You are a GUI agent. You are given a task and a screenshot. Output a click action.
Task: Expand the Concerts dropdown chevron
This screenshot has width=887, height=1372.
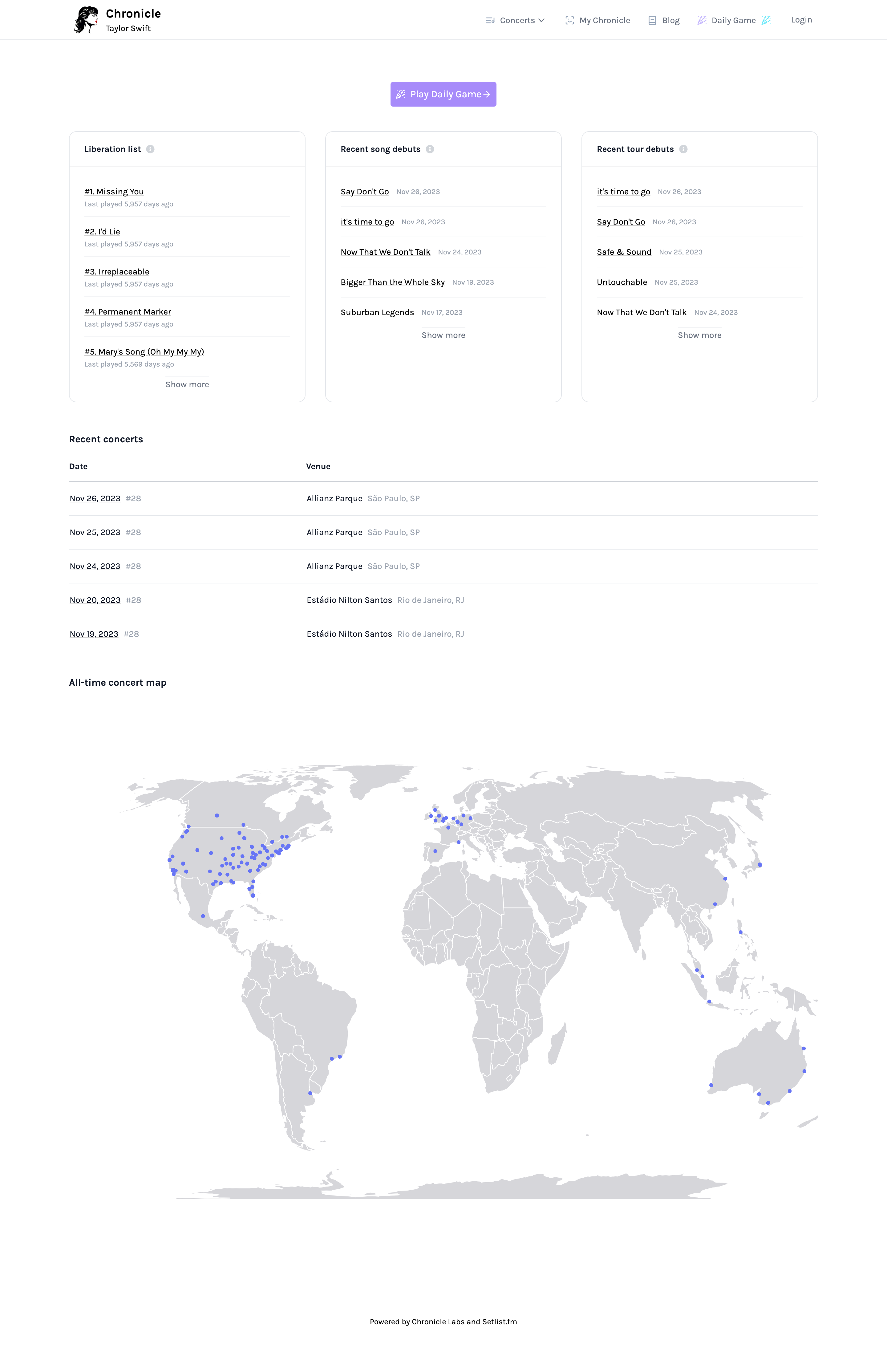541,20
